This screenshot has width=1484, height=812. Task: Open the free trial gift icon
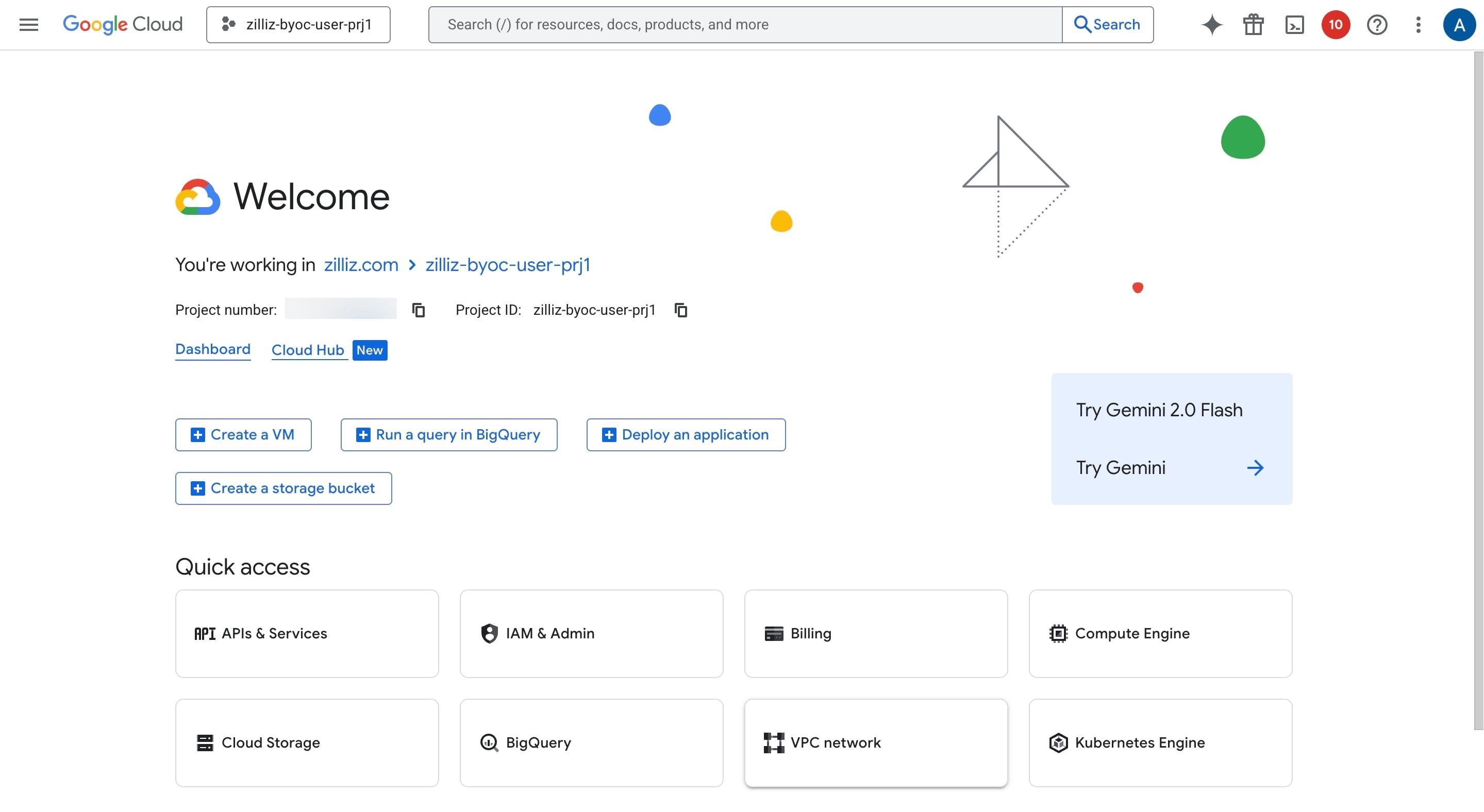1253,25
